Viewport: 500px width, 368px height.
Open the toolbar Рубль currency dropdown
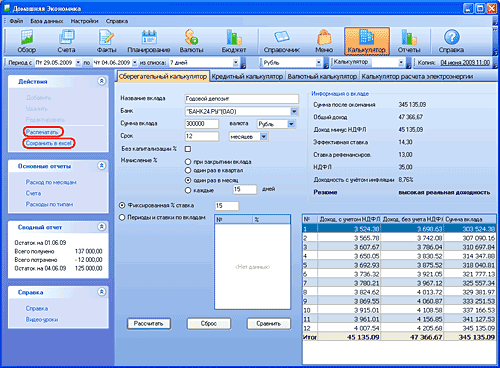(x=319, y=62)
